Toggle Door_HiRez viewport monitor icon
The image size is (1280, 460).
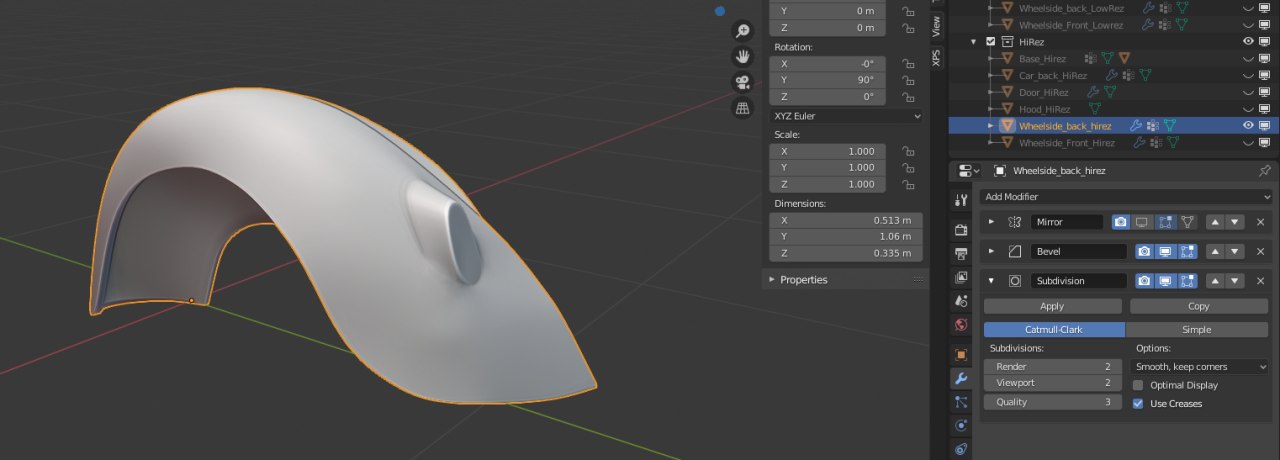point(1264,92)
